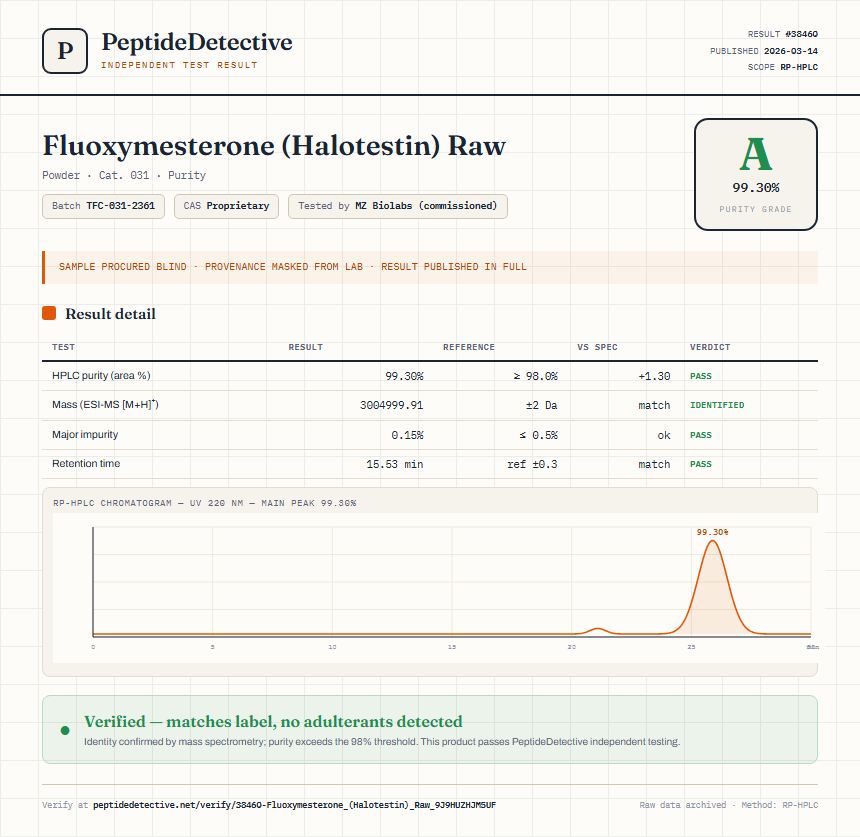This screenshot has width=860, height=837.
Task: Click the 25 tick label on chromatogram axis
Action: click(691, 647)
